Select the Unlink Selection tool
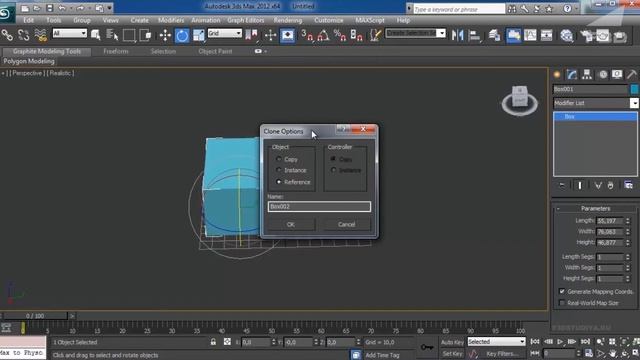This screenshot has width=640, height=360. [23, 36]
